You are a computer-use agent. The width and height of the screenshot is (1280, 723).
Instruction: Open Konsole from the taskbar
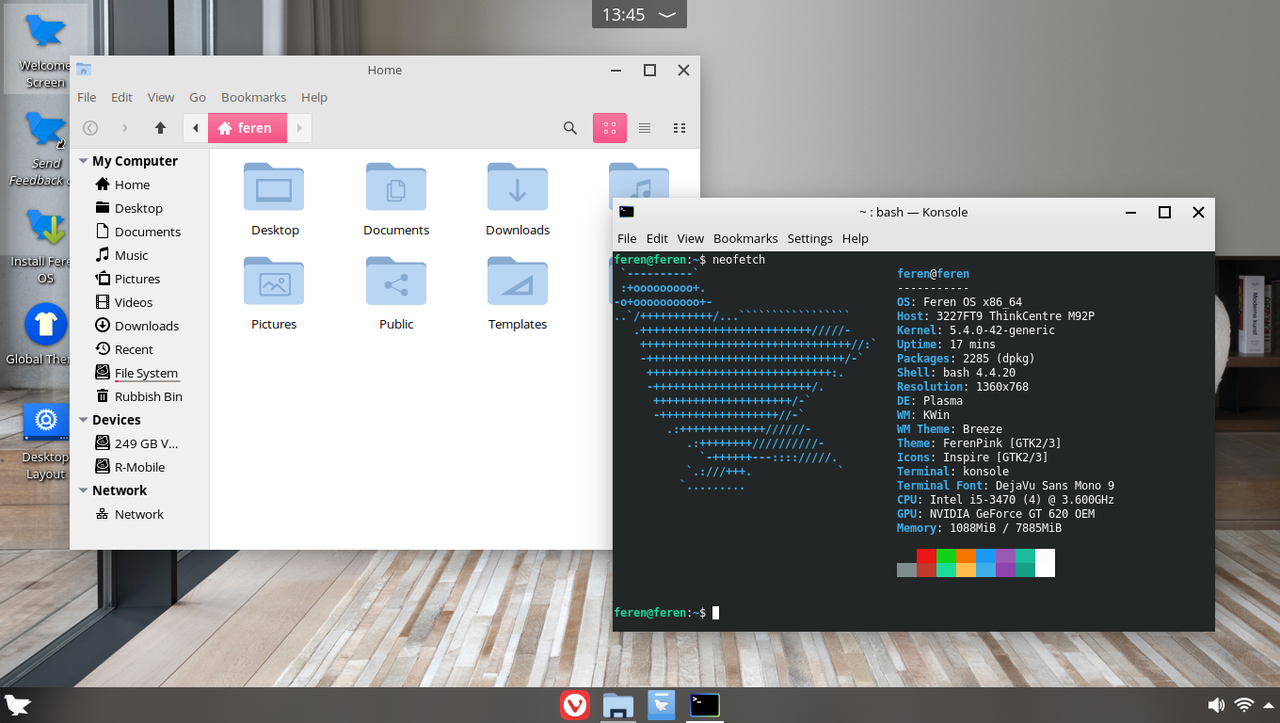(x=703, y=705)
